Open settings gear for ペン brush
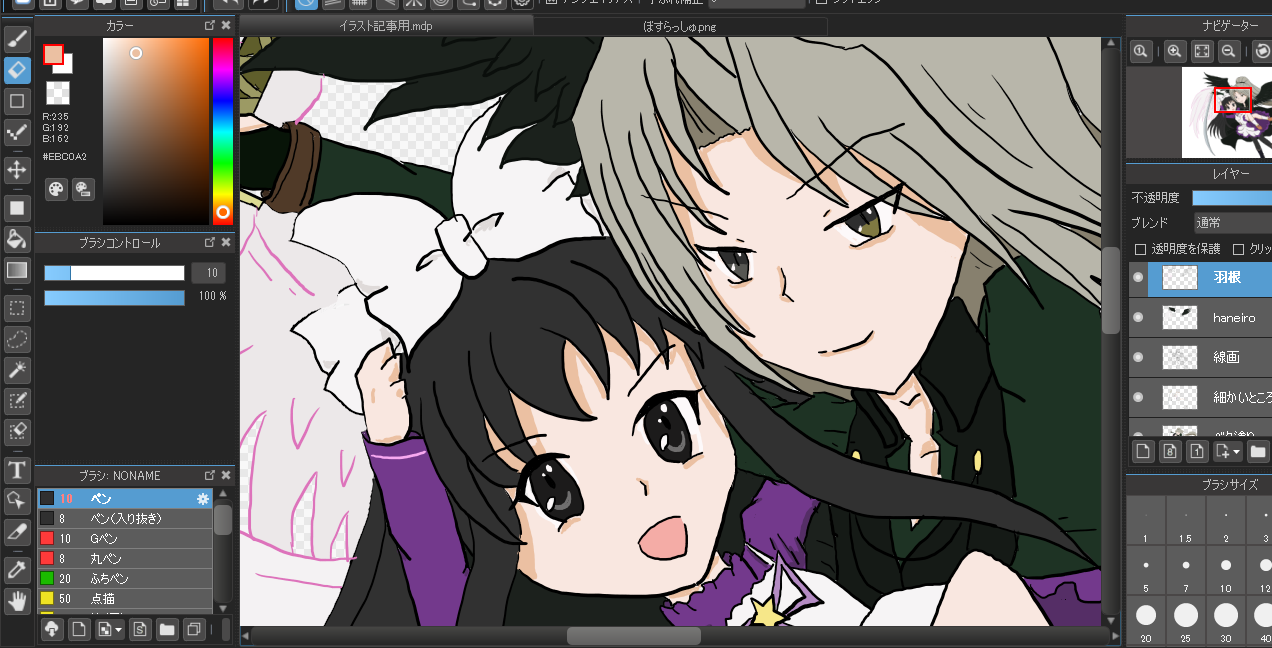1272x648 pixels. pos(203,498)
